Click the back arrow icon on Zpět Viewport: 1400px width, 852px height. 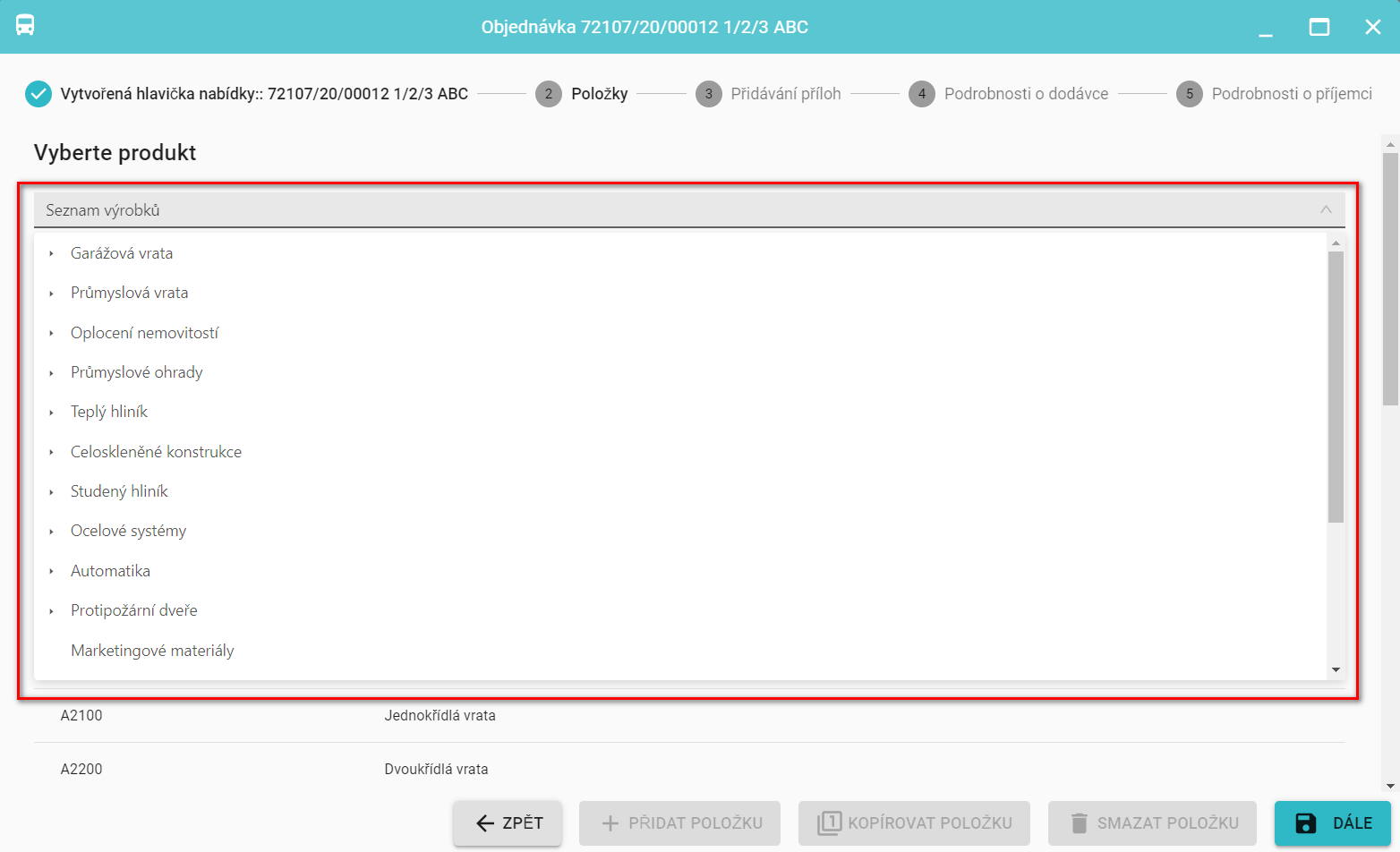pyautogui.click(x=485, y=823)
